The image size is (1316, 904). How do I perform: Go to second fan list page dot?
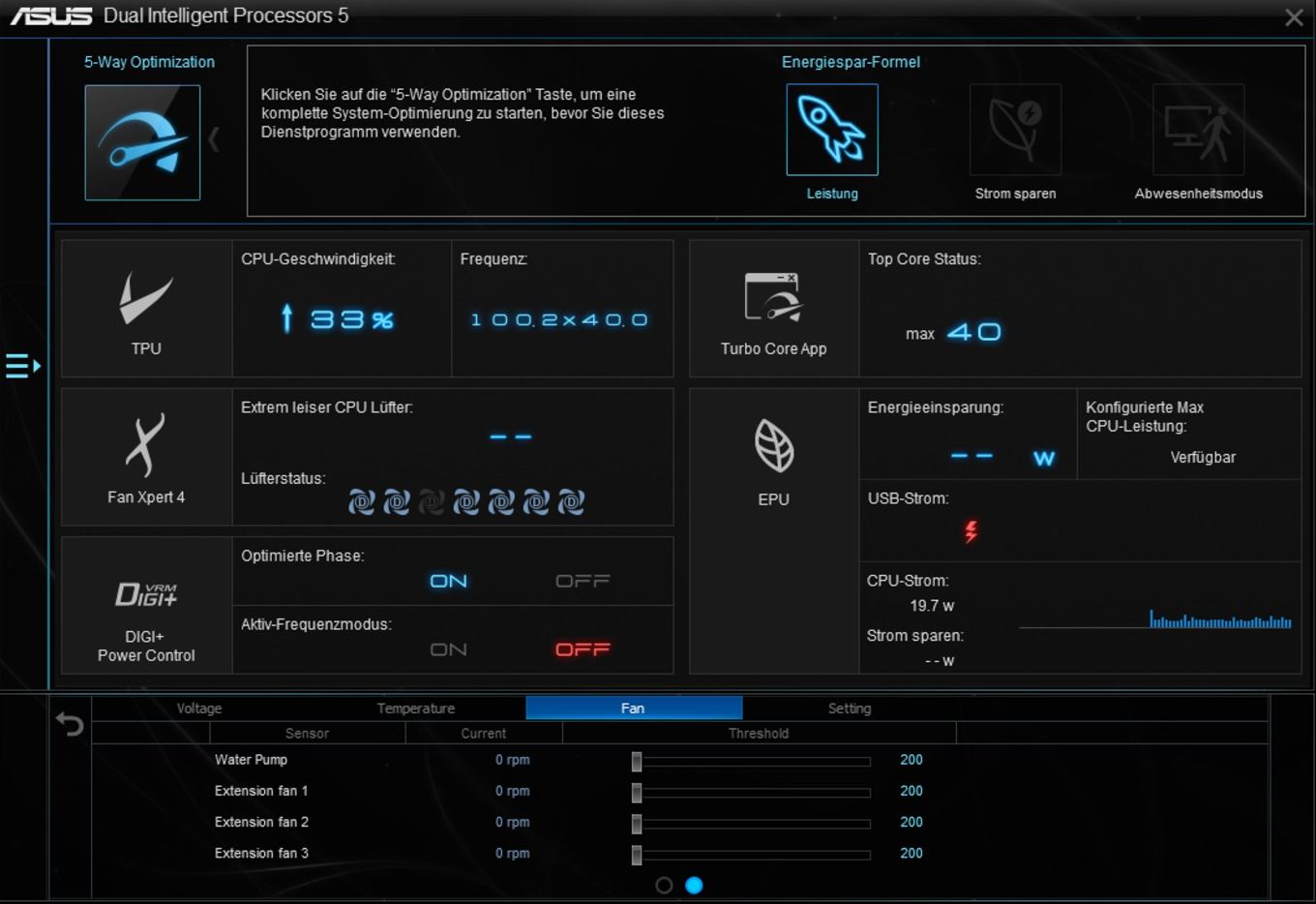(x=694, y=885)
